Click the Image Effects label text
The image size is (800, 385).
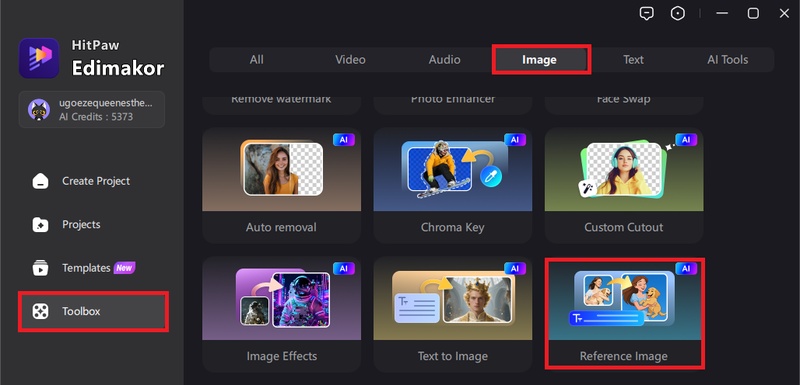282,356
